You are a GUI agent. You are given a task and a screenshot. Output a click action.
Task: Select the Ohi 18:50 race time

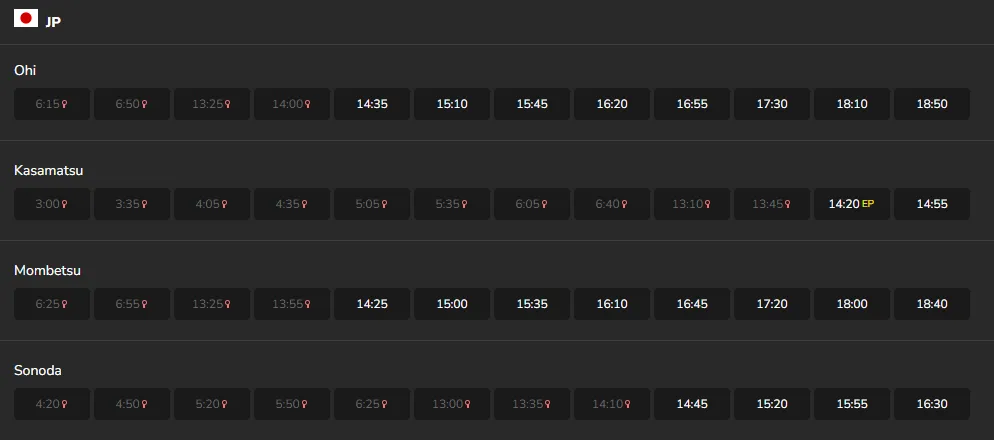click(x=932, y=104)
